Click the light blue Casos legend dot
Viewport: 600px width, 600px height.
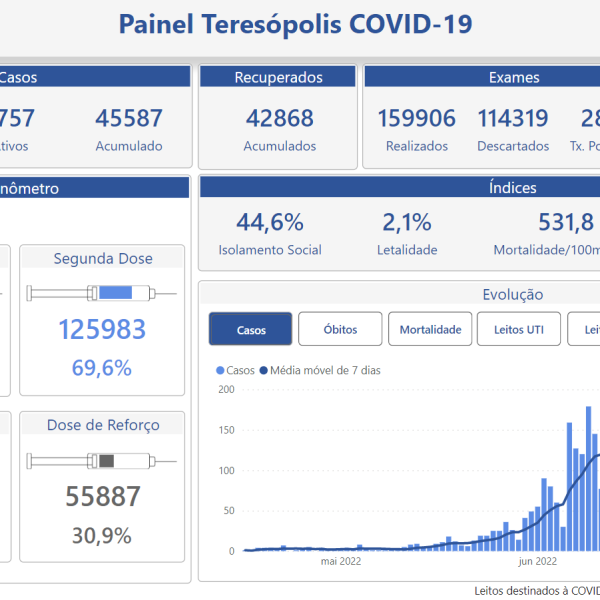220,370
